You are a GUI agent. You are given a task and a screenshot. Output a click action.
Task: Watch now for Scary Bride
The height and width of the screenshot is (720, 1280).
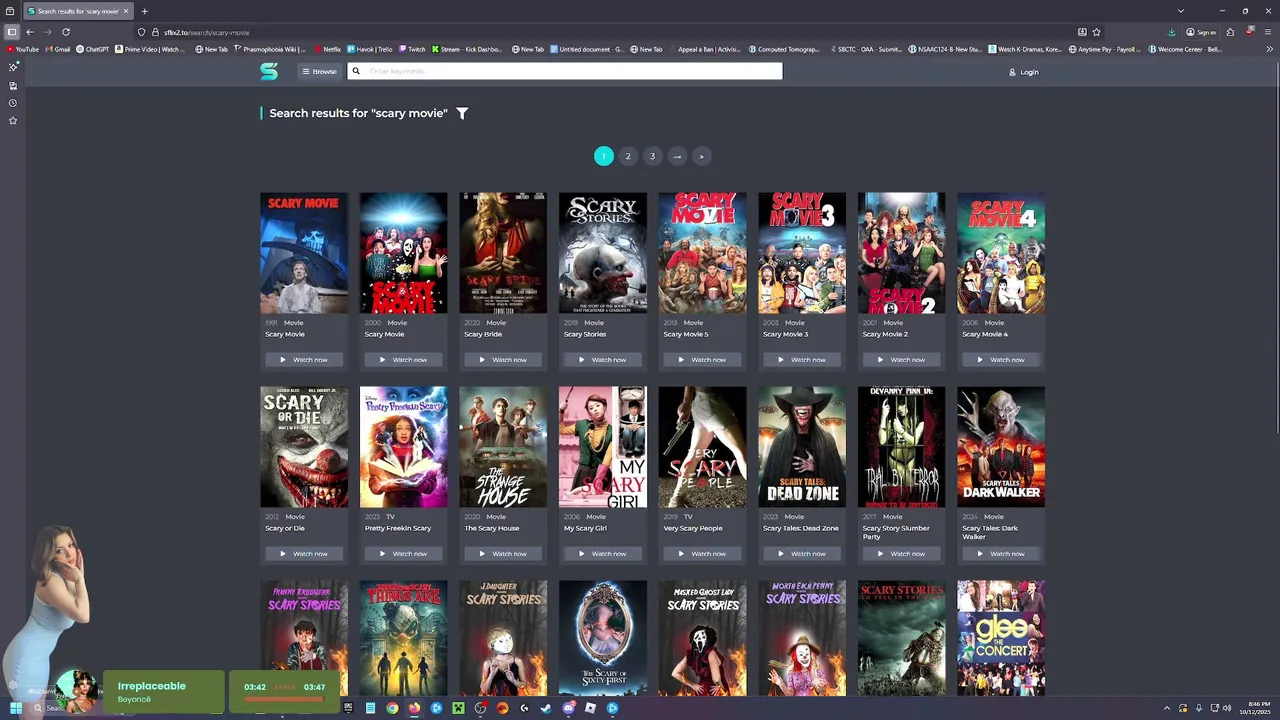(x=503, y=359)
